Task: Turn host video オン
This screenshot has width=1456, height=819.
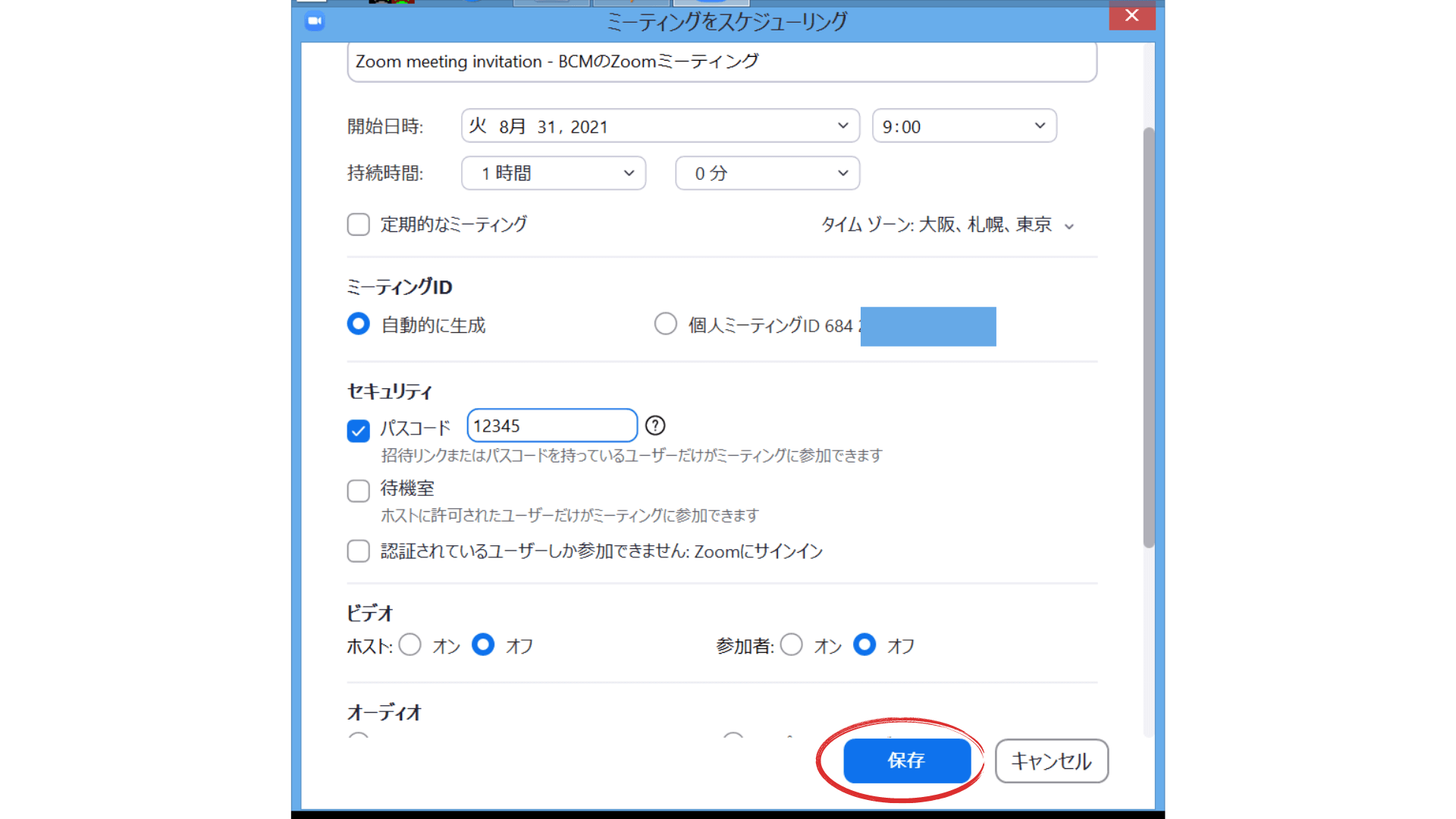Action: tap(410, 645)
